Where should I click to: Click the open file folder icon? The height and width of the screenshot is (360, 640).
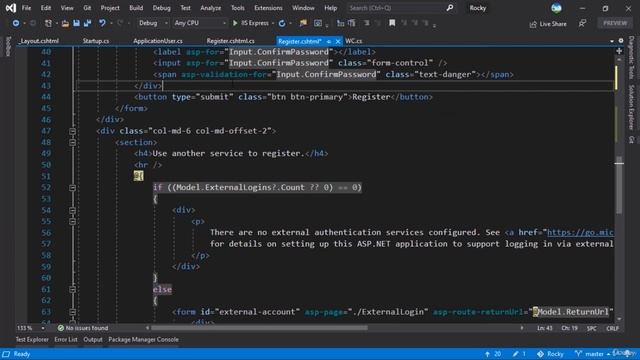click(65, 23)
